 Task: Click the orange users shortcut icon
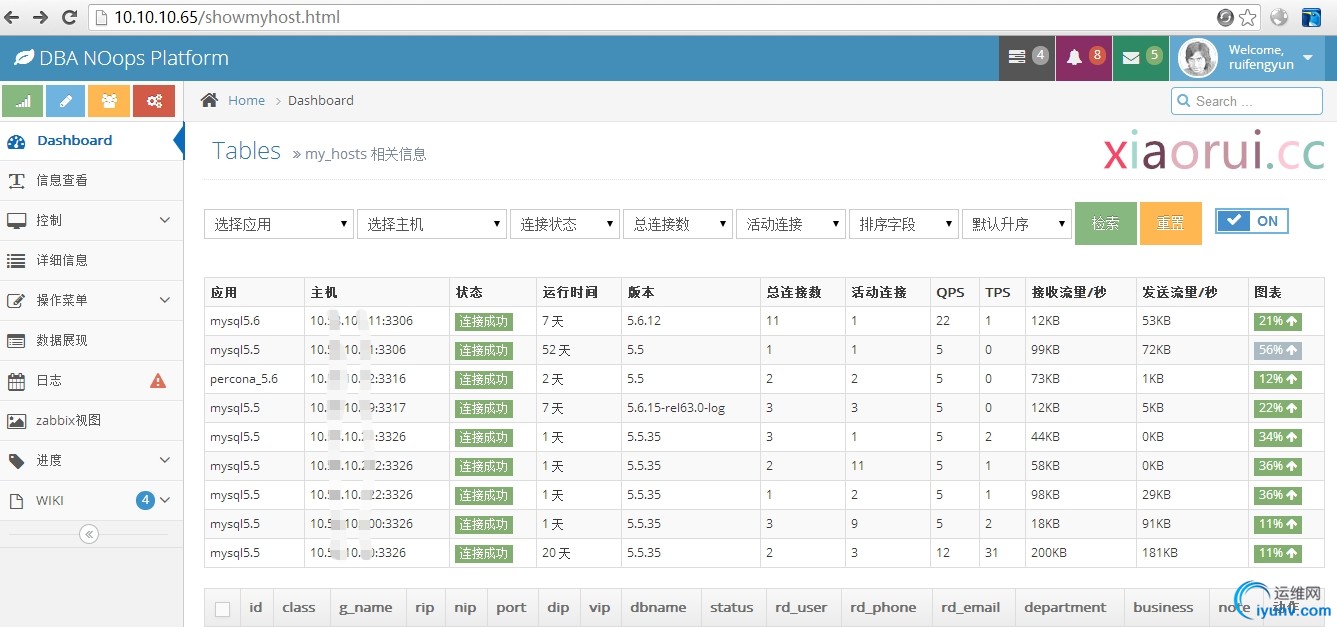pos(109,101)
